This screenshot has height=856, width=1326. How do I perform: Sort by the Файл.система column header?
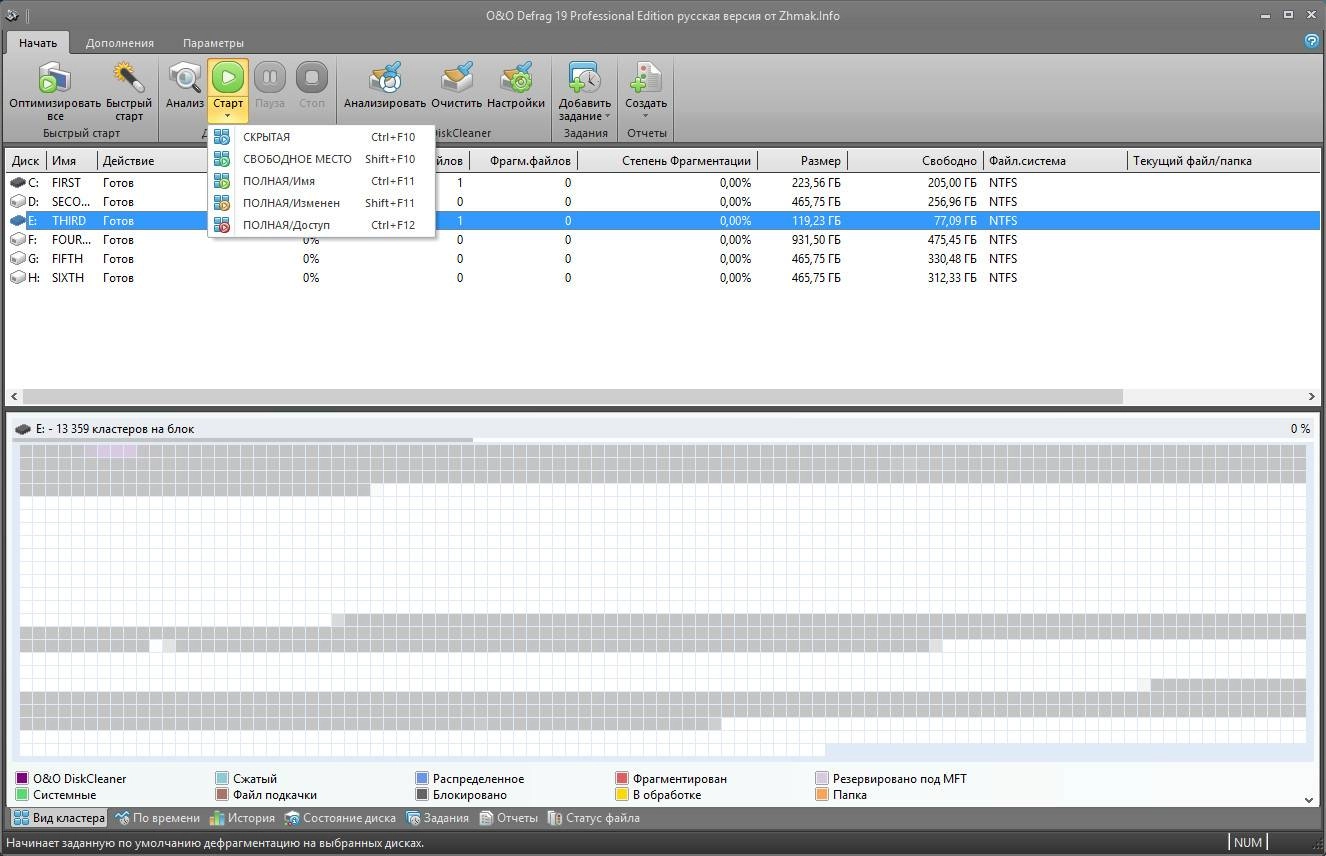1055,161
